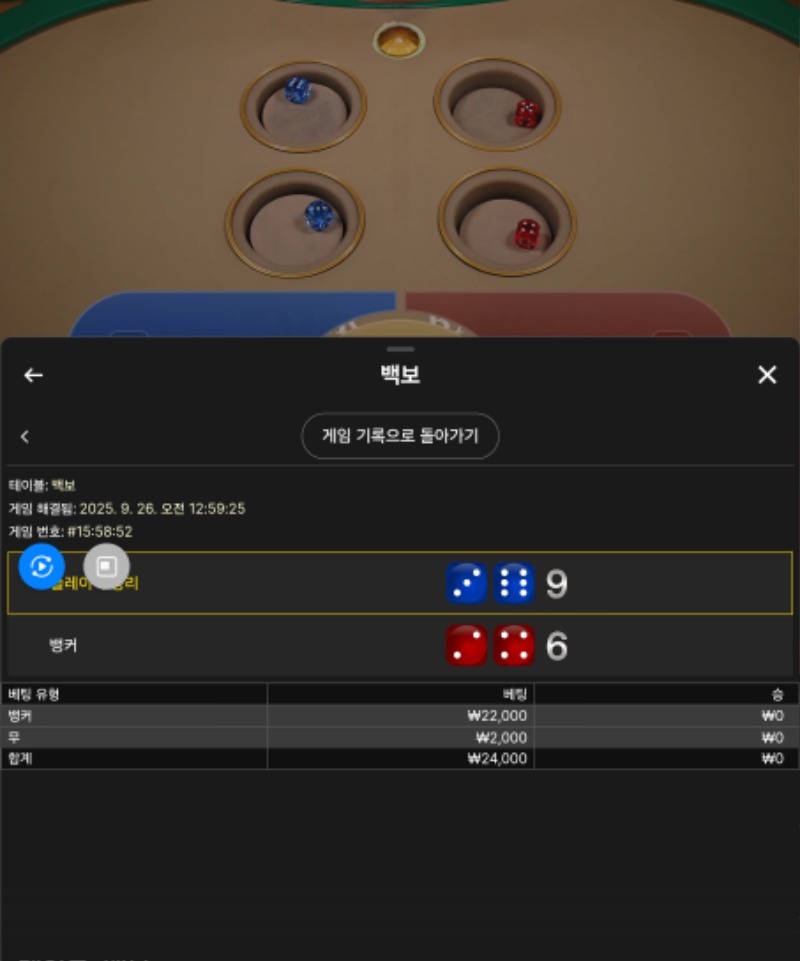
Task: Click the blue dice showing three
Action: tap(467, 583)
